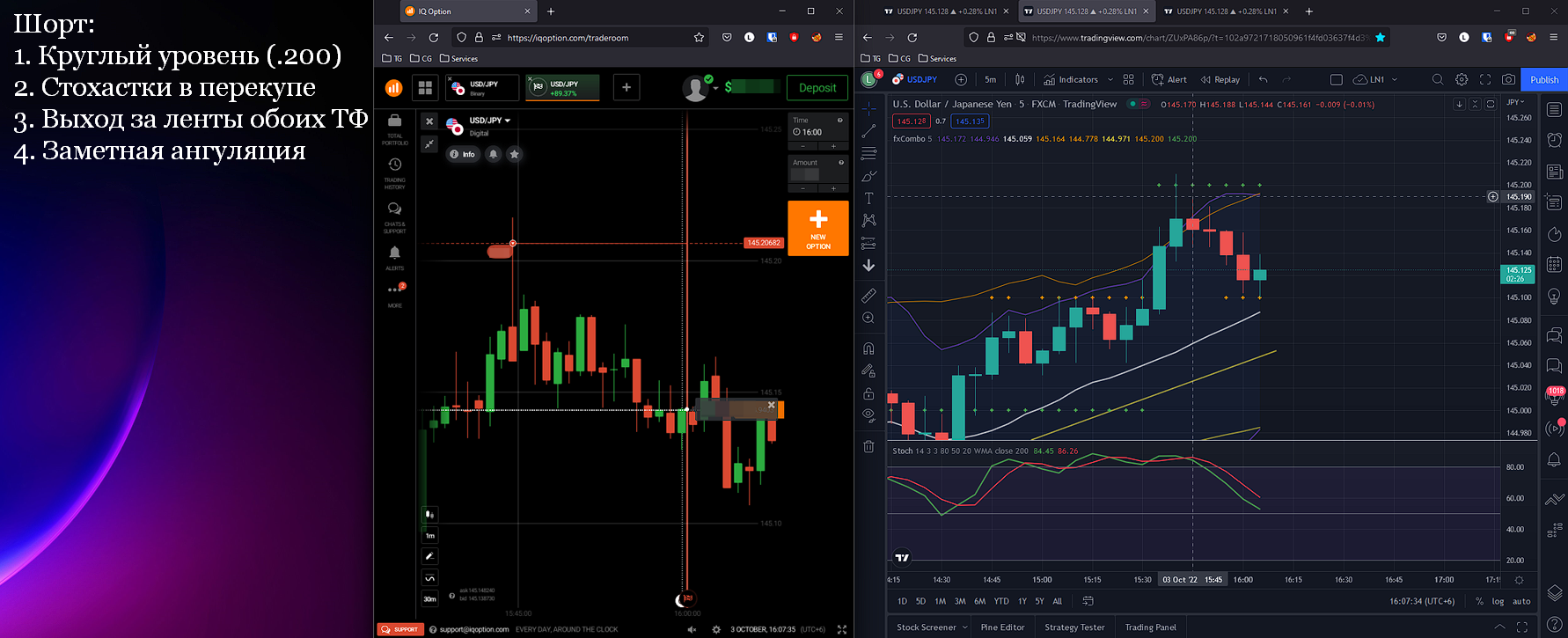This screenshot has height=638, width=1568.
Task: Open Trading History in IQ Option sidebar
Action: click(x=394, y=172)
